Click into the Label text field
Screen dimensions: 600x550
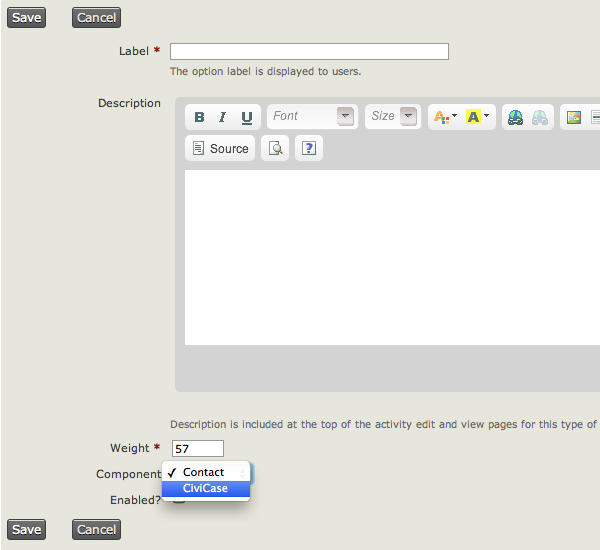[x=309, y=52]
